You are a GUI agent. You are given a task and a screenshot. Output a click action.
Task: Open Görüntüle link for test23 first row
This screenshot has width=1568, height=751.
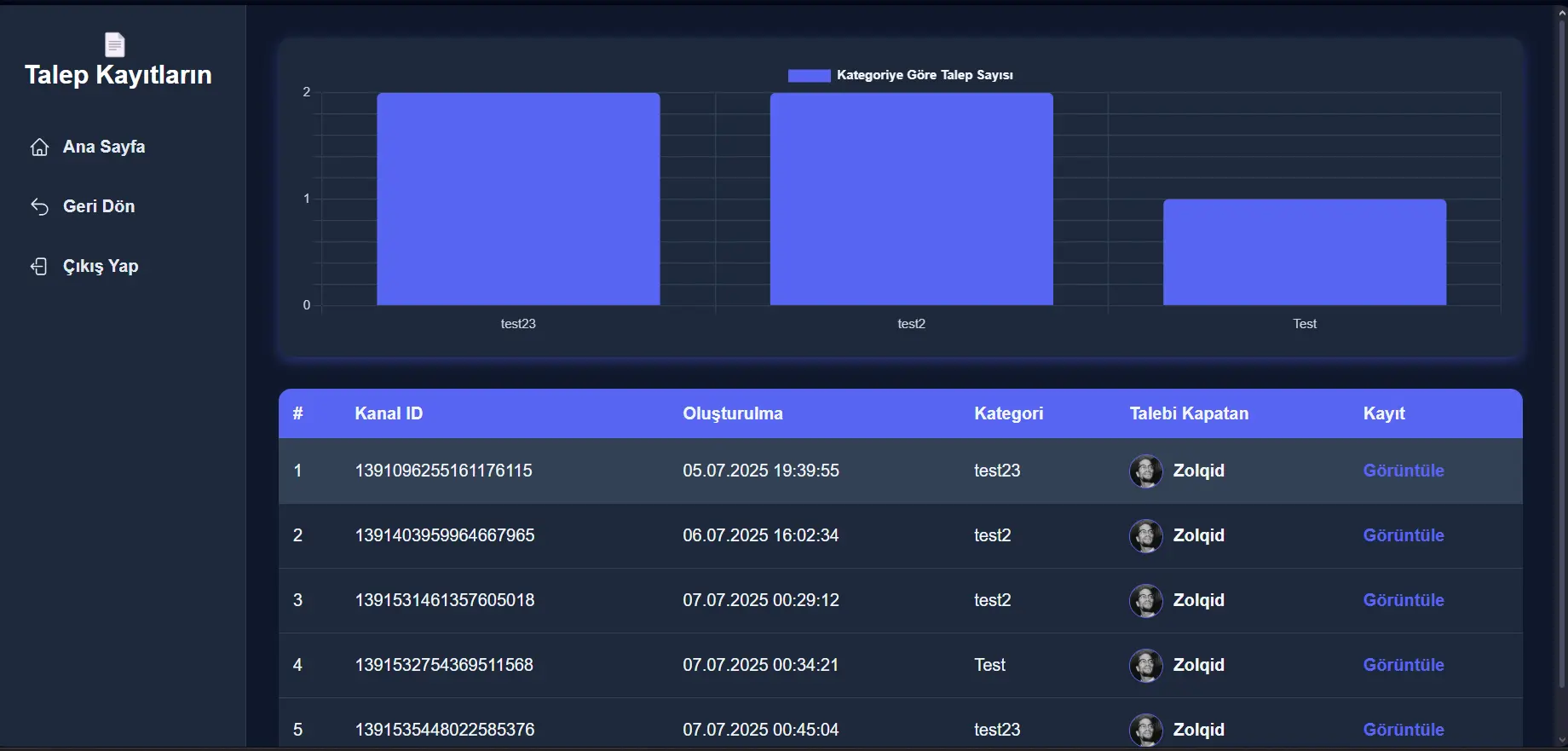[x=1404, y=471]
